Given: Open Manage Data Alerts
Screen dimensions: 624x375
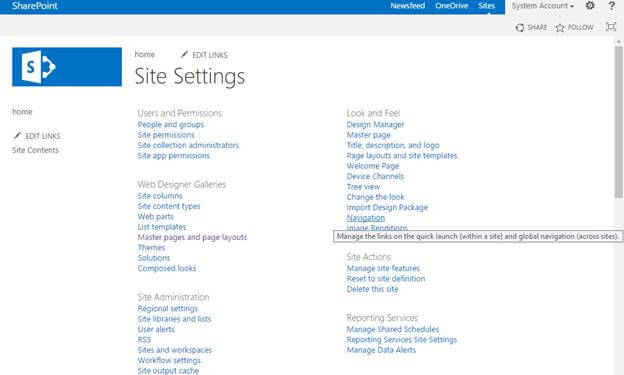Looking at the screenshot, I should [381, 350].
